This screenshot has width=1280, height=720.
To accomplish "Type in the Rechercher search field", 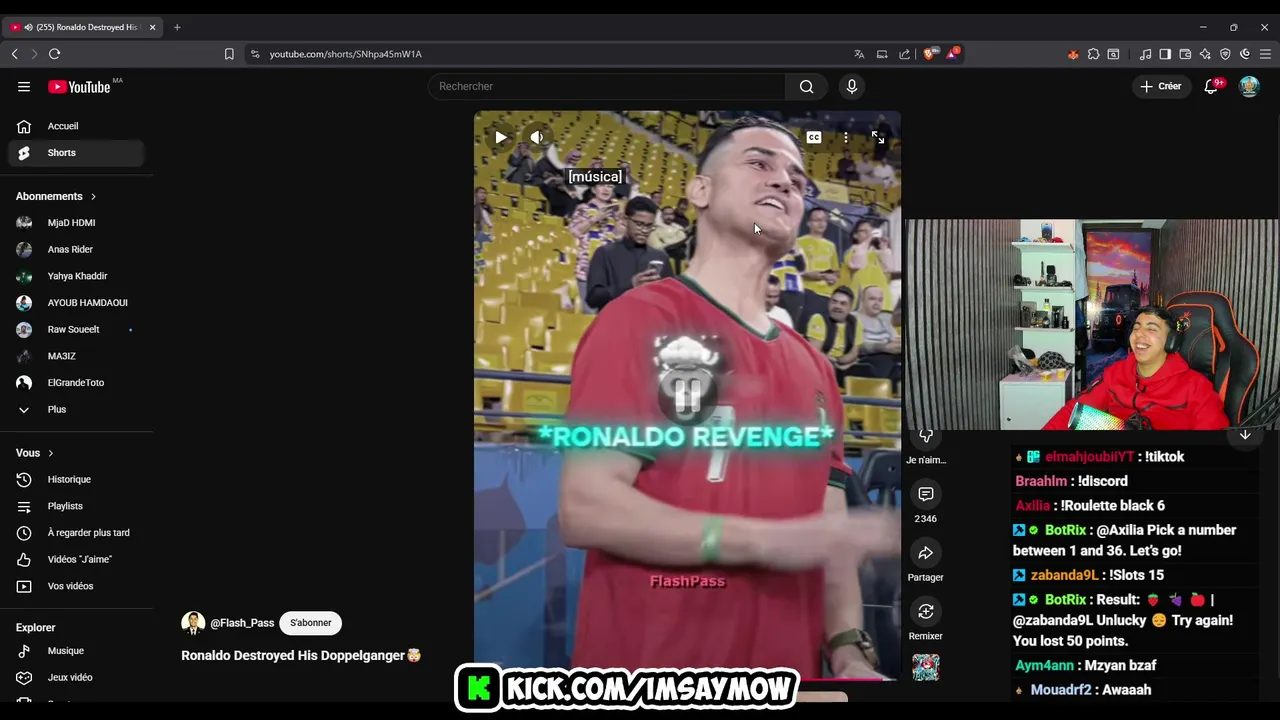I will coord(607,86).
